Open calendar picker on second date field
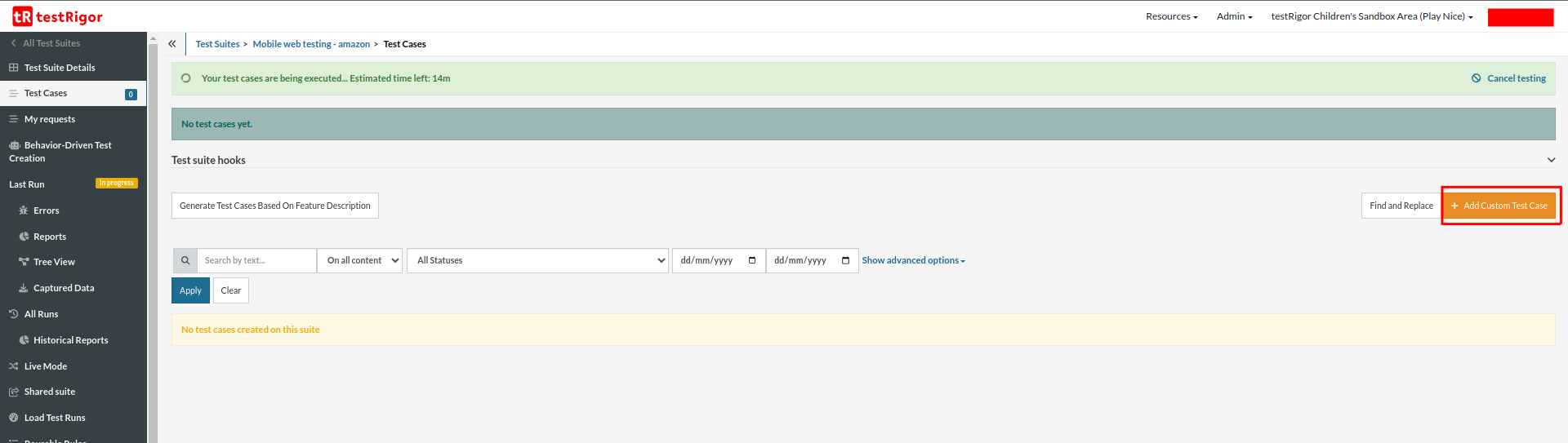Image resolution: width=1568 pixels, height=443 pixels. click(x=845, y=260)
